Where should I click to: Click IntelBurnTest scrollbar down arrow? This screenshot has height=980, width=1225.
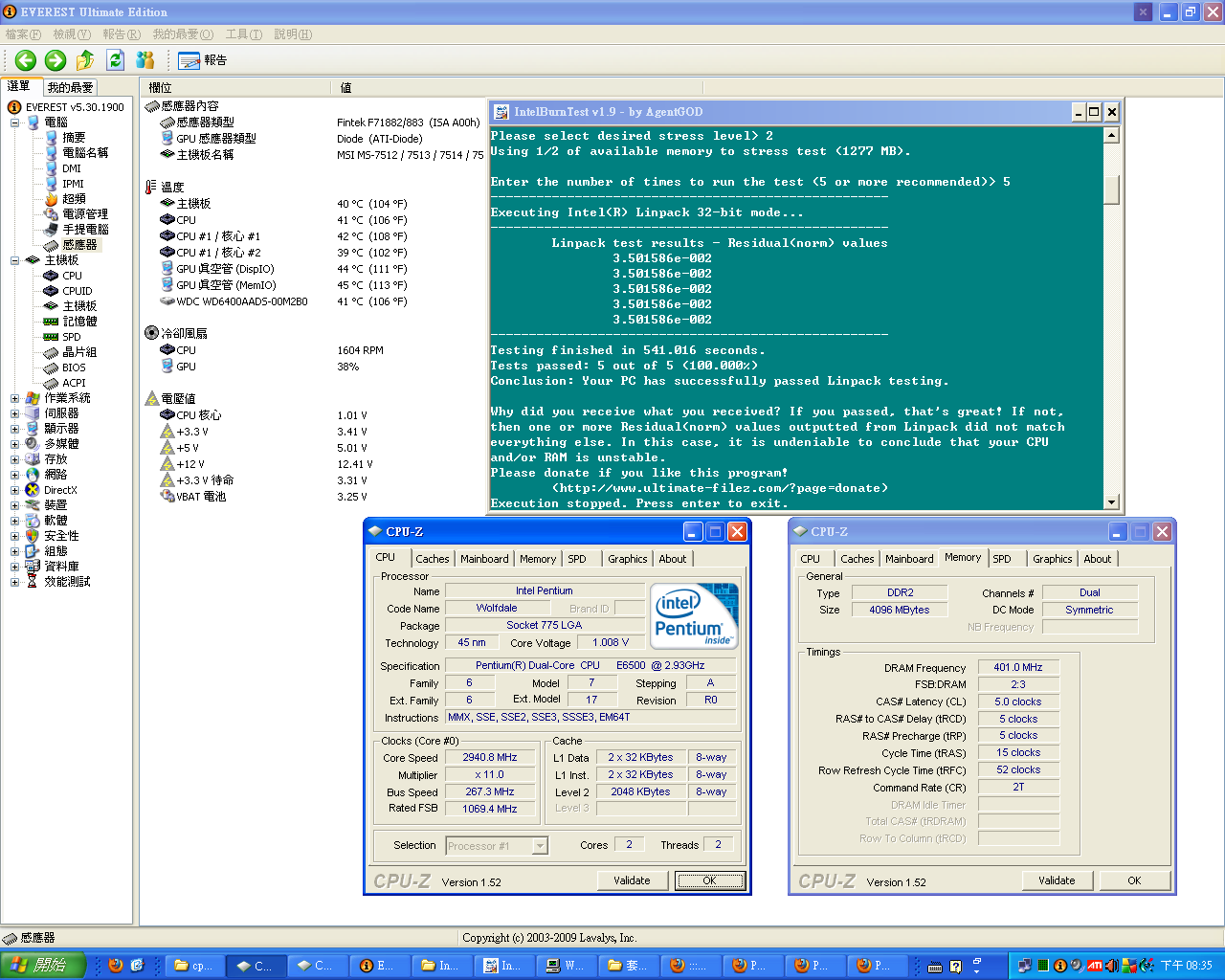(x=1111, y=502)
